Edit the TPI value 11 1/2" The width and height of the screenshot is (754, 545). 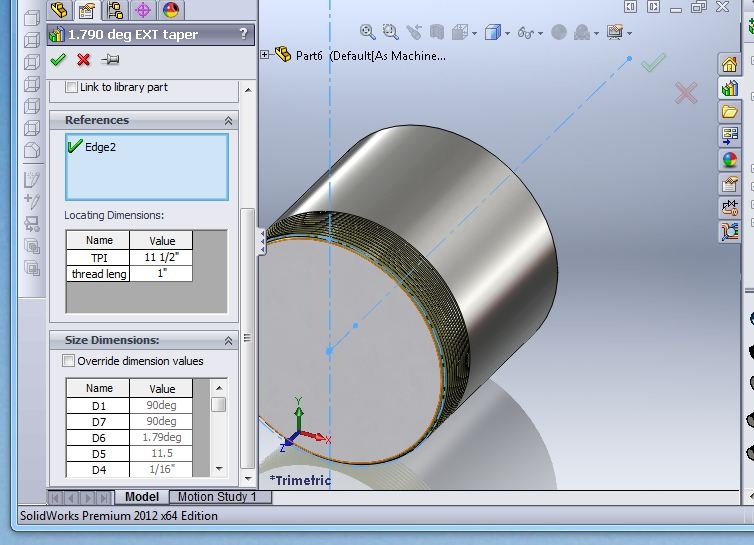click(x=161, y=257)
